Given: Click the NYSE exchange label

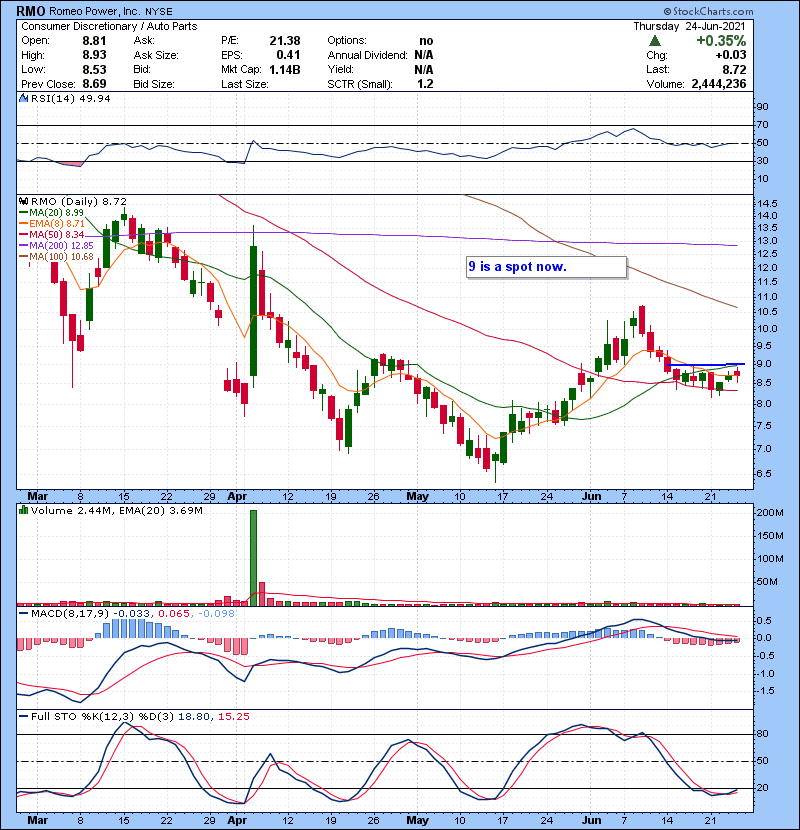Looking at the screenshot, I should pos(159,11).
